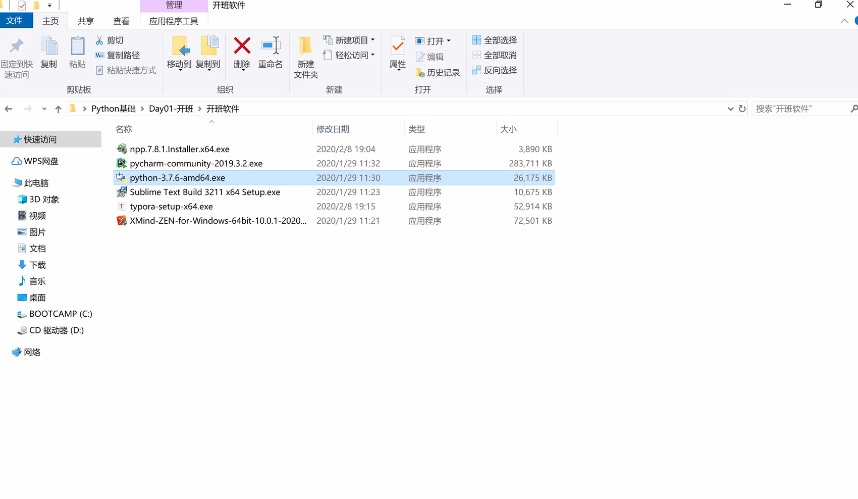Select XMind-ZEN-for-Windows installer file

tap(334, 221)
